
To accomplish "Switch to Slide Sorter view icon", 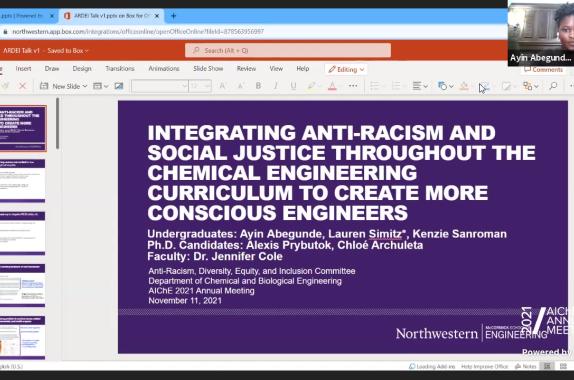I will (x=563, y=366).
